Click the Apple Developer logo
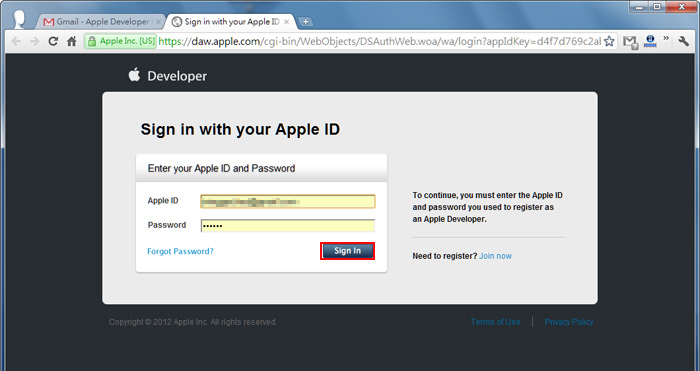This screenshot has height=371, width=700. 168,76
